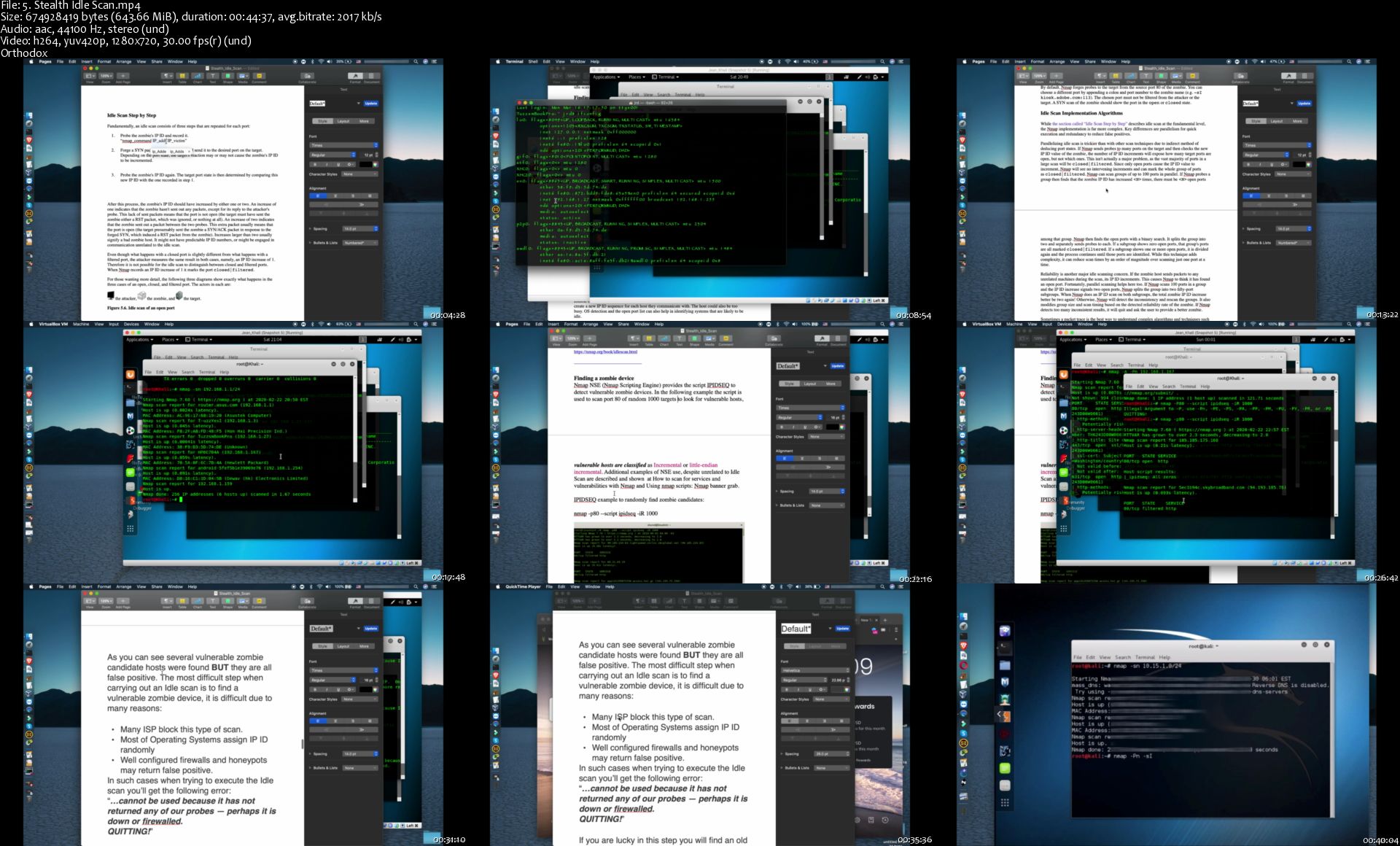Screen dimensions: 1400x846
Task: Open Arrange menu in 00:04:28 menu bar
Action: 124,61
